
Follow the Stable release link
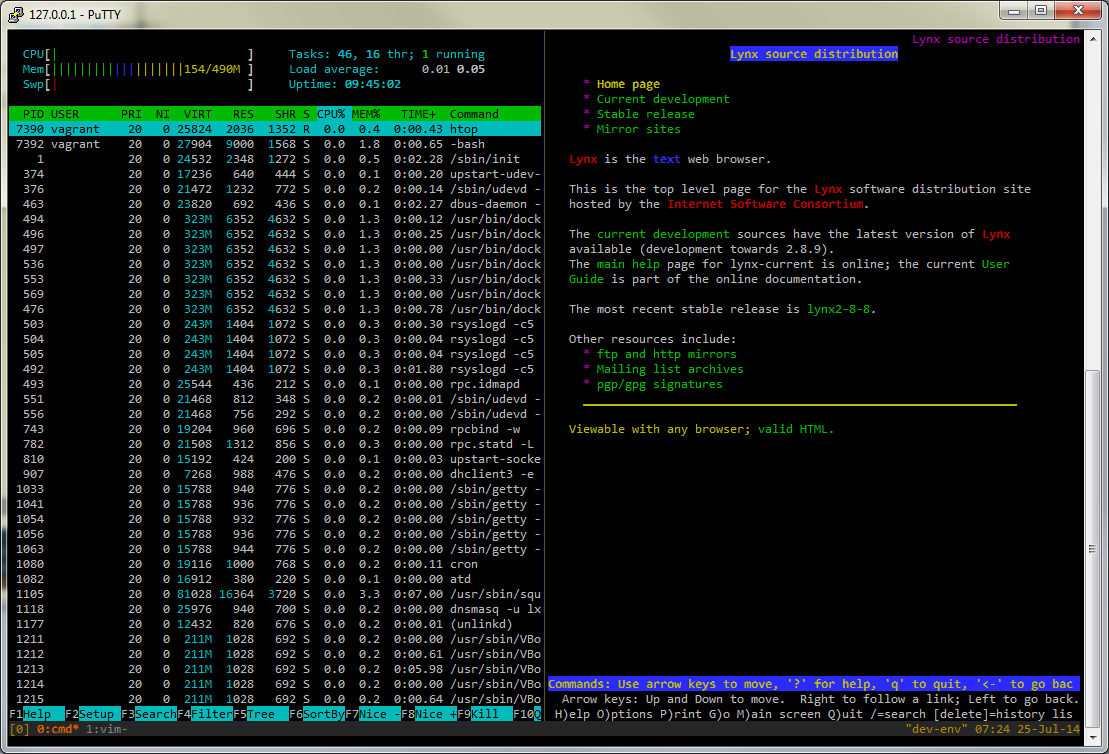click(646, 114)
